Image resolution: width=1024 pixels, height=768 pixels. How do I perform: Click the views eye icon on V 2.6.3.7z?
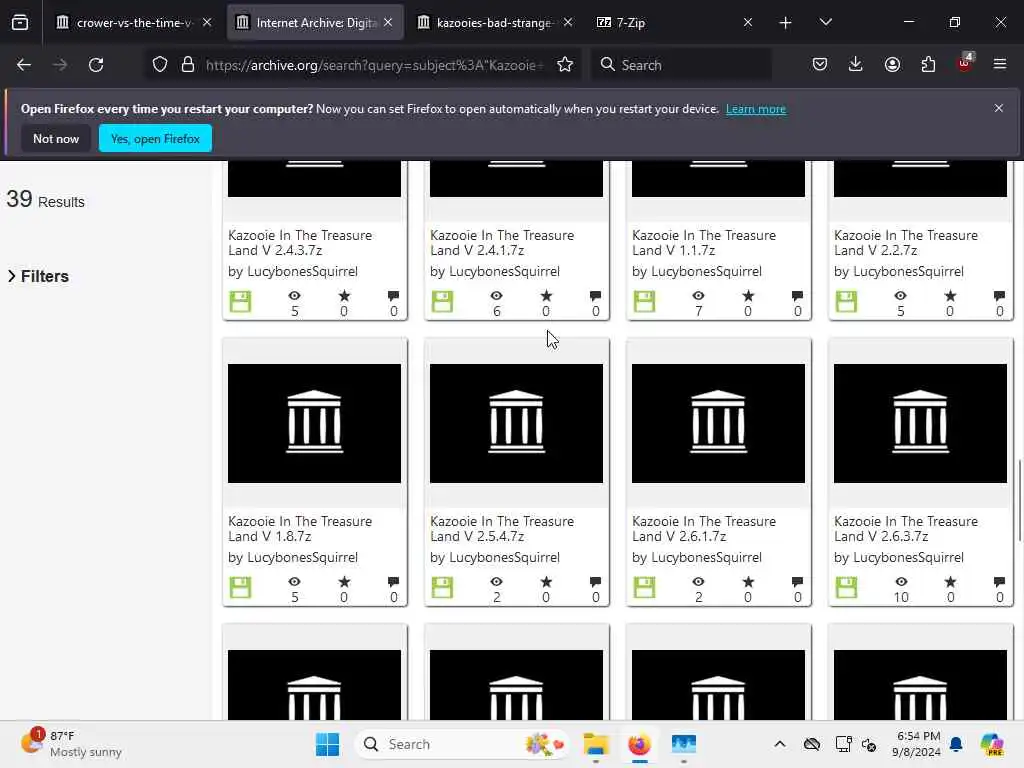(x=901, y=581)
